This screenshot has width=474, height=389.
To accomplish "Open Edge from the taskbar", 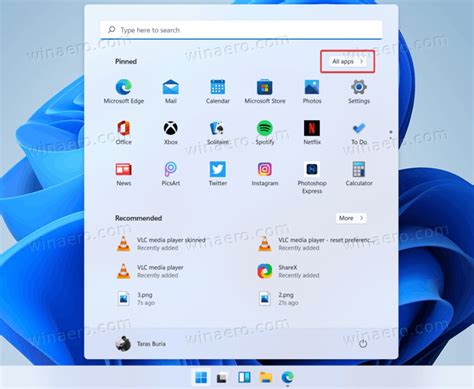I will [287, 378].
